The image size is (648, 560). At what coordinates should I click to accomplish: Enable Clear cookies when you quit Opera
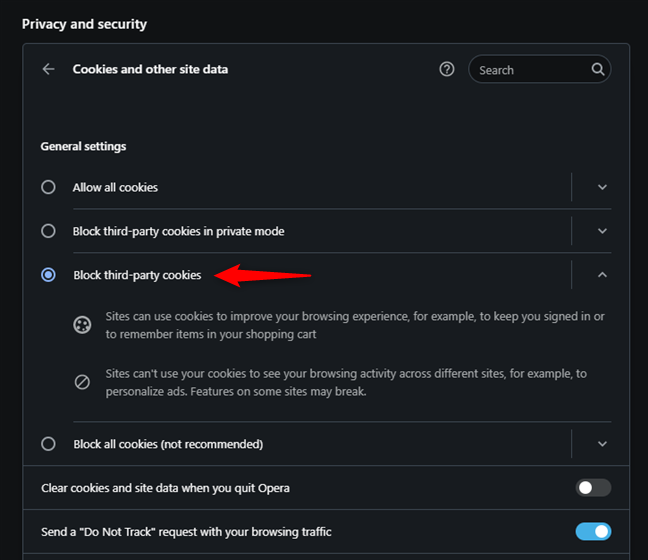(593, 488)
